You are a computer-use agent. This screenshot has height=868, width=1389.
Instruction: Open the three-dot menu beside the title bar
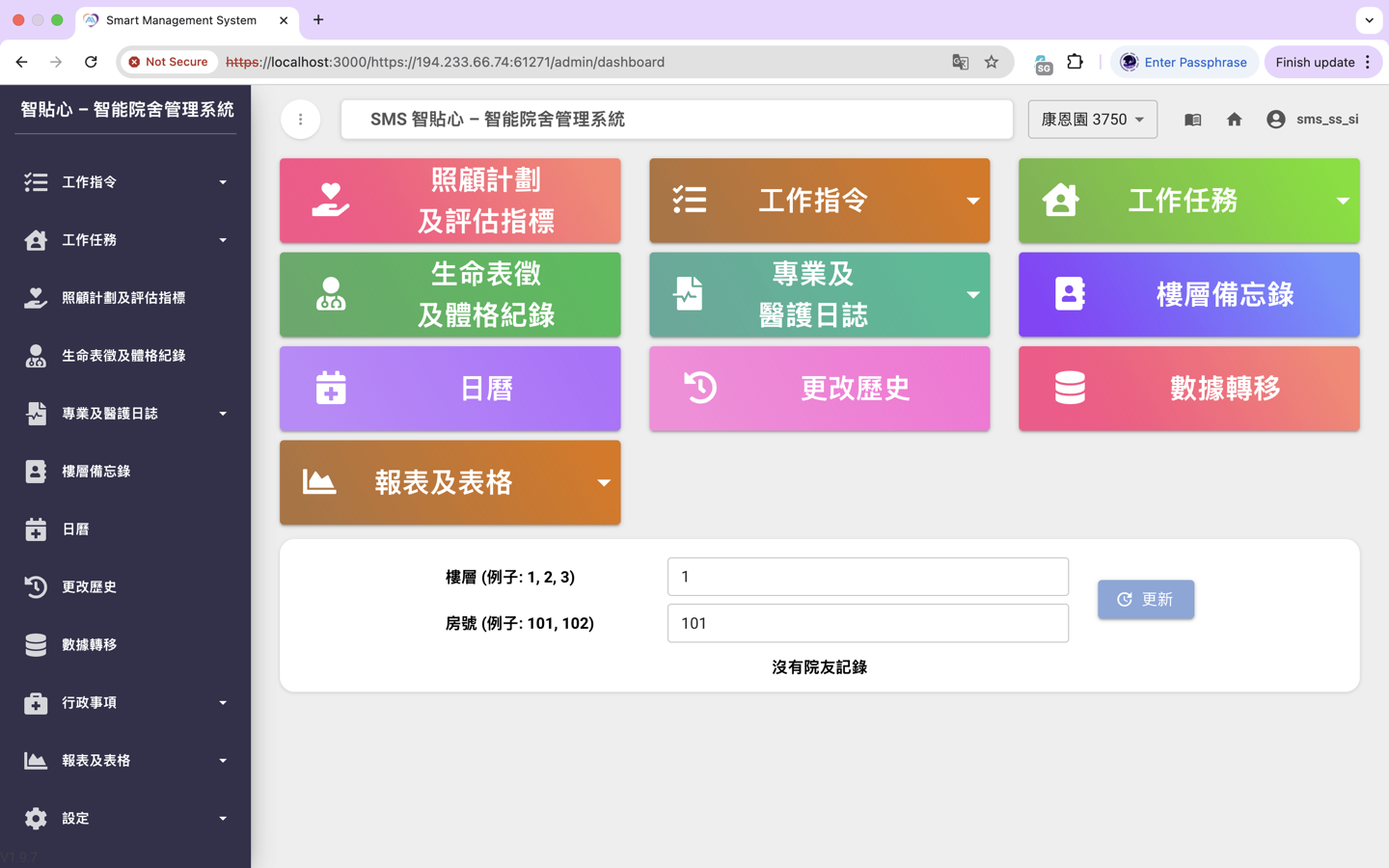[x=301, y=120]
